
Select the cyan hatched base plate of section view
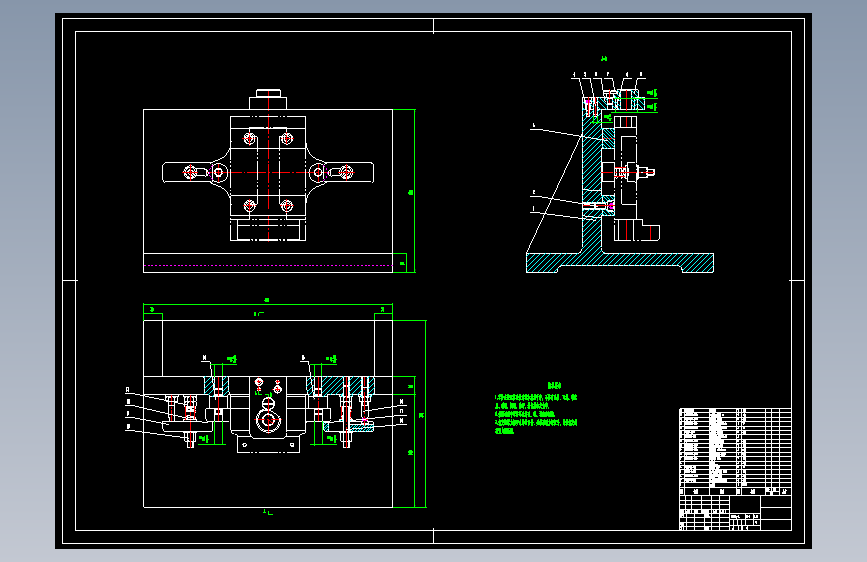click(620, 263)
